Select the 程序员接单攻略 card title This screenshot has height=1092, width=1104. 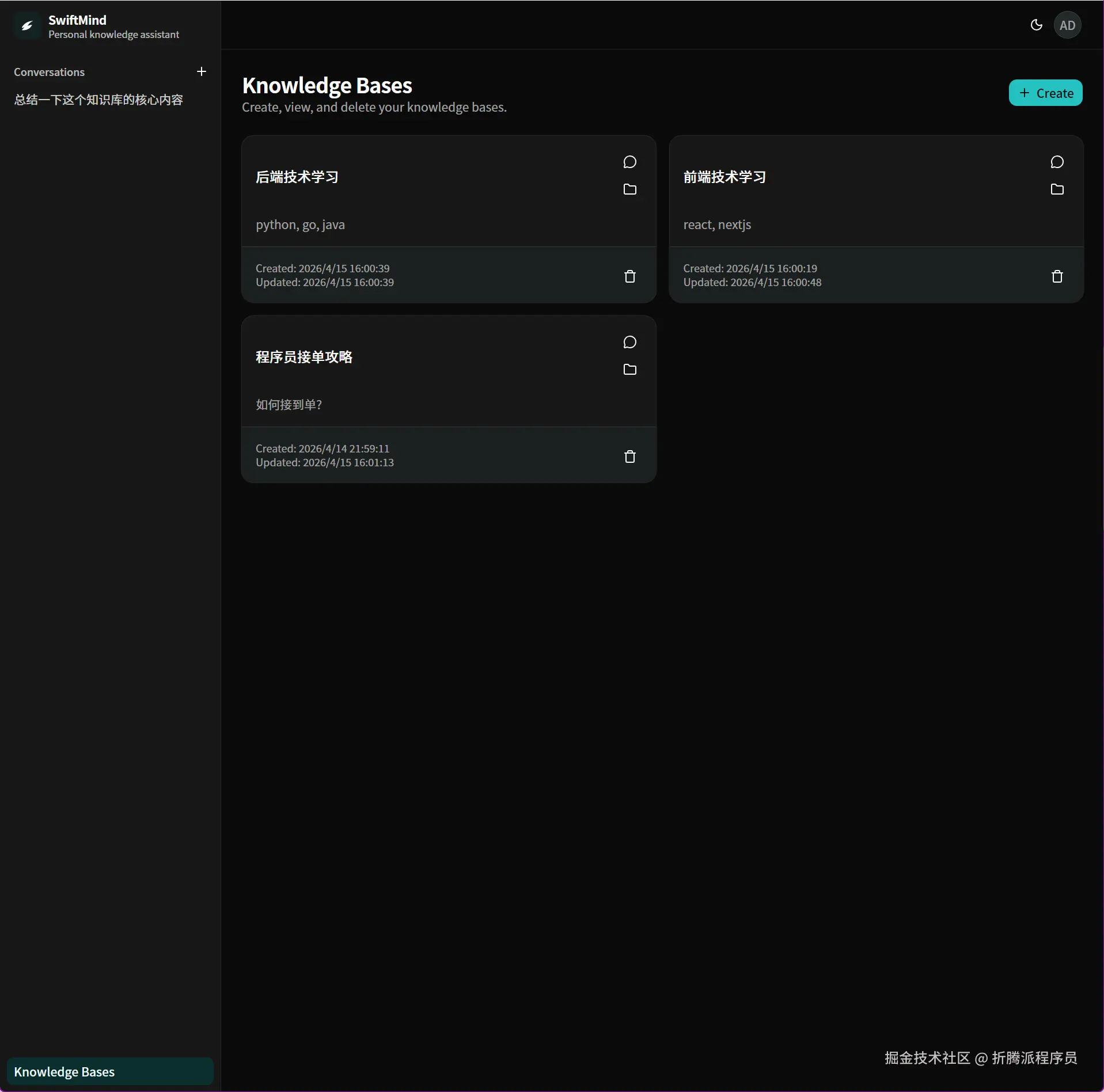click(x=304, y=357)
